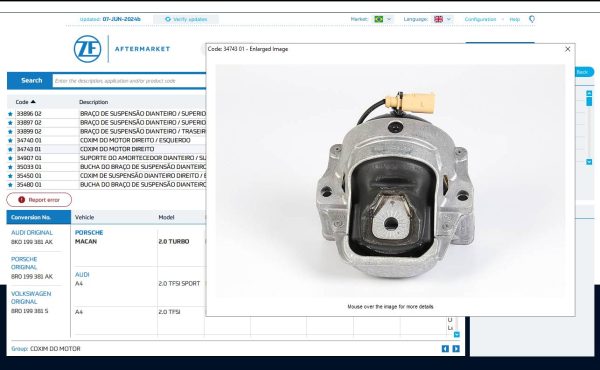Click the lightbulb tips icon
600x370 pixels.
[532, 19]
